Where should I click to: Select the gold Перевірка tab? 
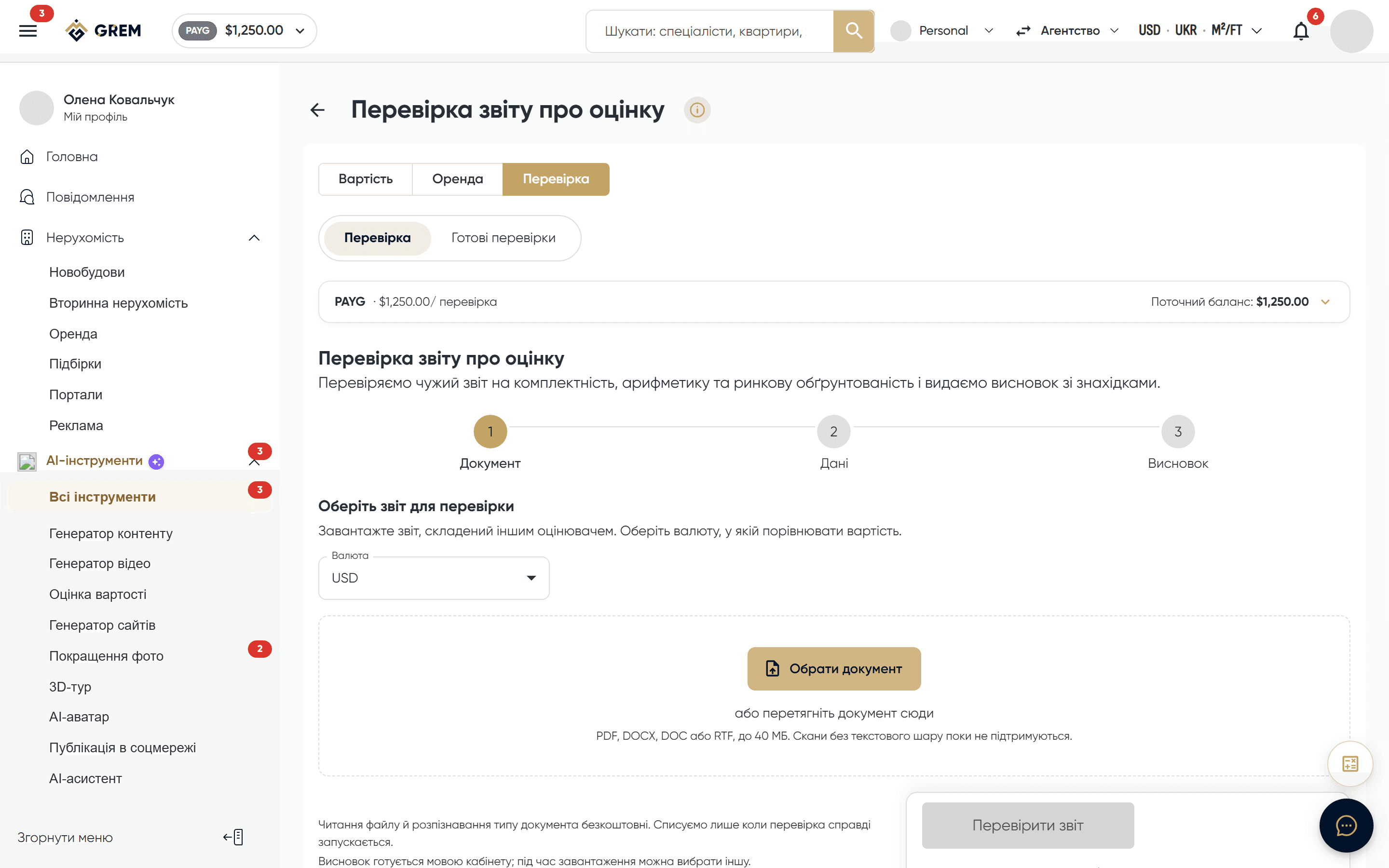pyautogui.click(x=556, y=179)
